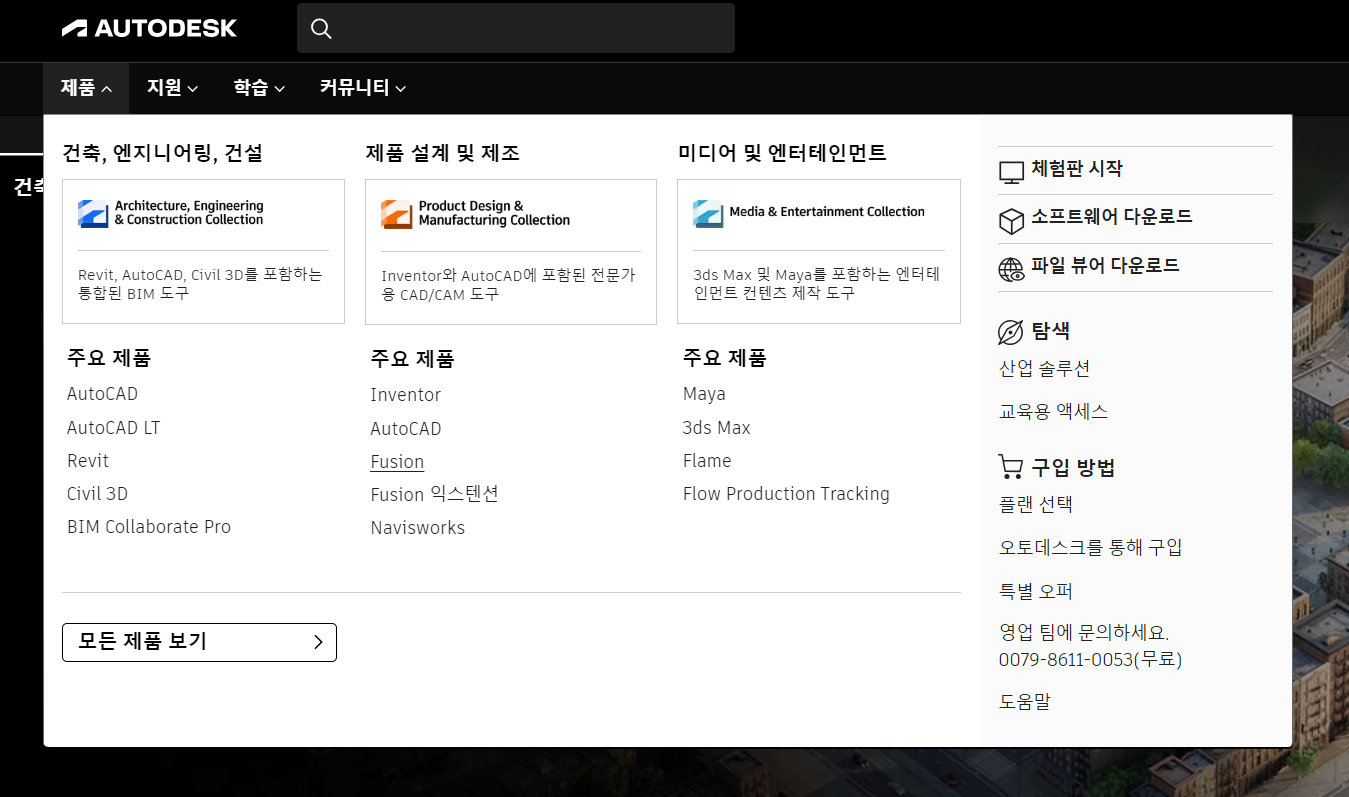Open Flow Production Tracking link
The image size is (1349, 797).
tap(786, 494)
